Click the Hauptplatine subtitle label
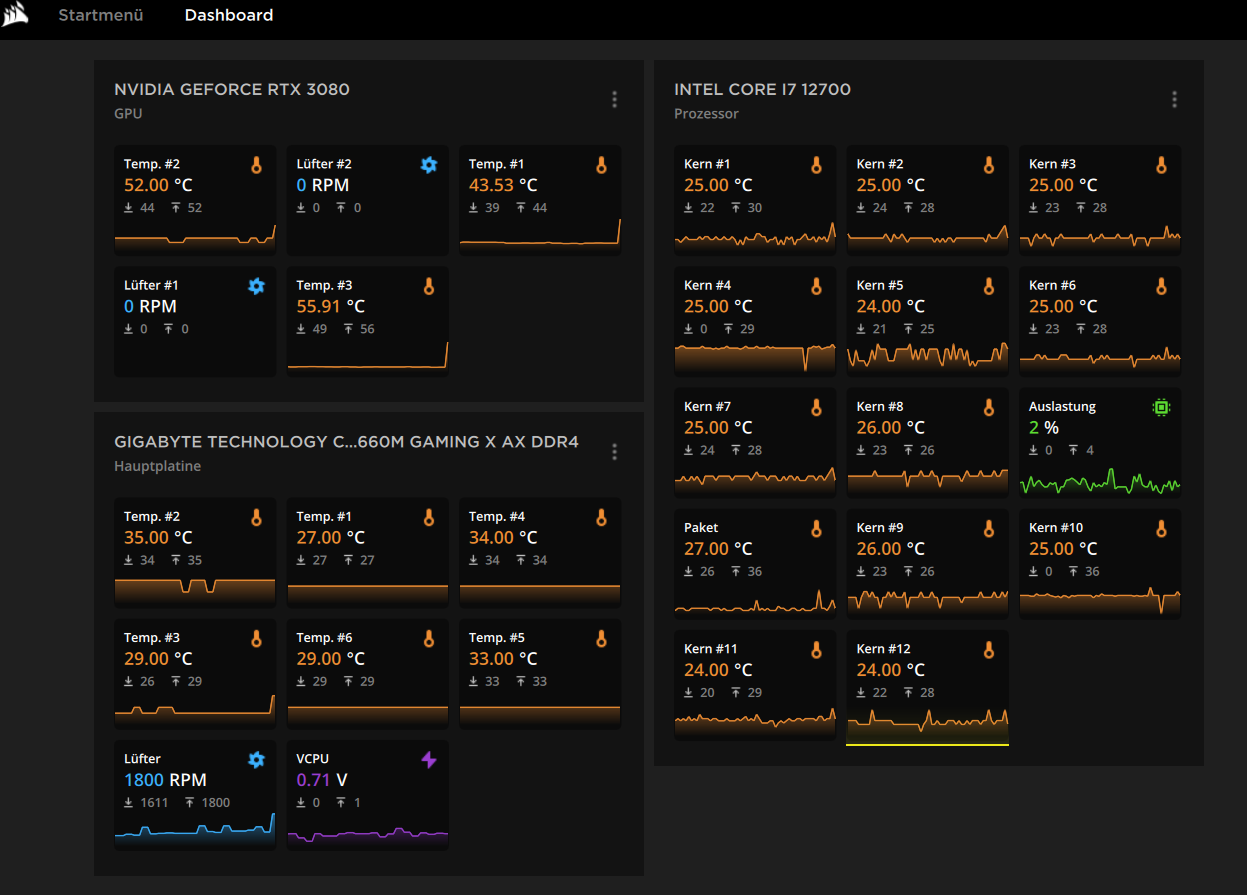 [x=158, y=466]
